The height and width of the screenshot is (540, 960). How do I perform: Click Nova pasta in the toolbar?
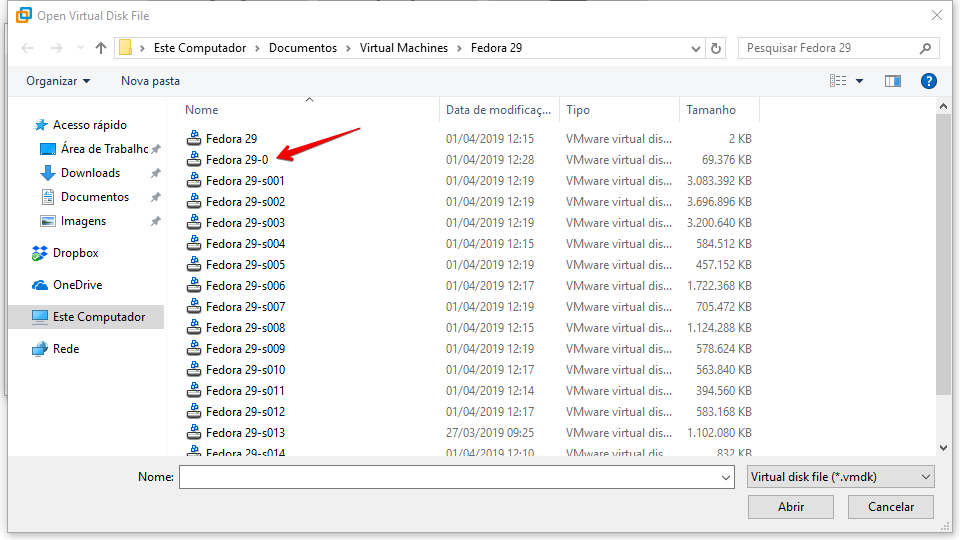[150, 81]
